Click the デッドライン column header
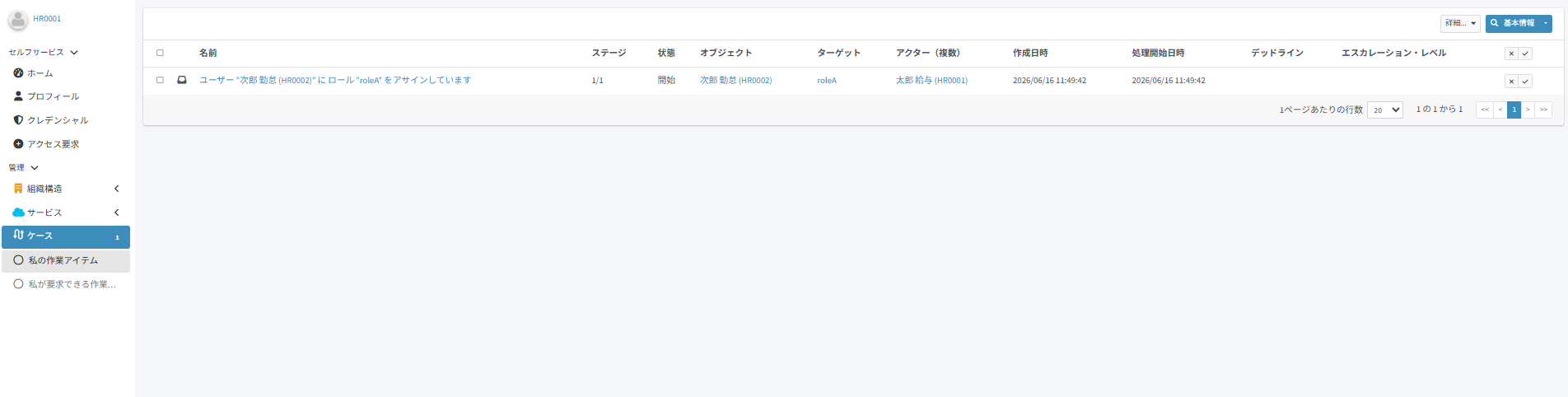The image size is (1568, 397). [x=1277, y=53]
